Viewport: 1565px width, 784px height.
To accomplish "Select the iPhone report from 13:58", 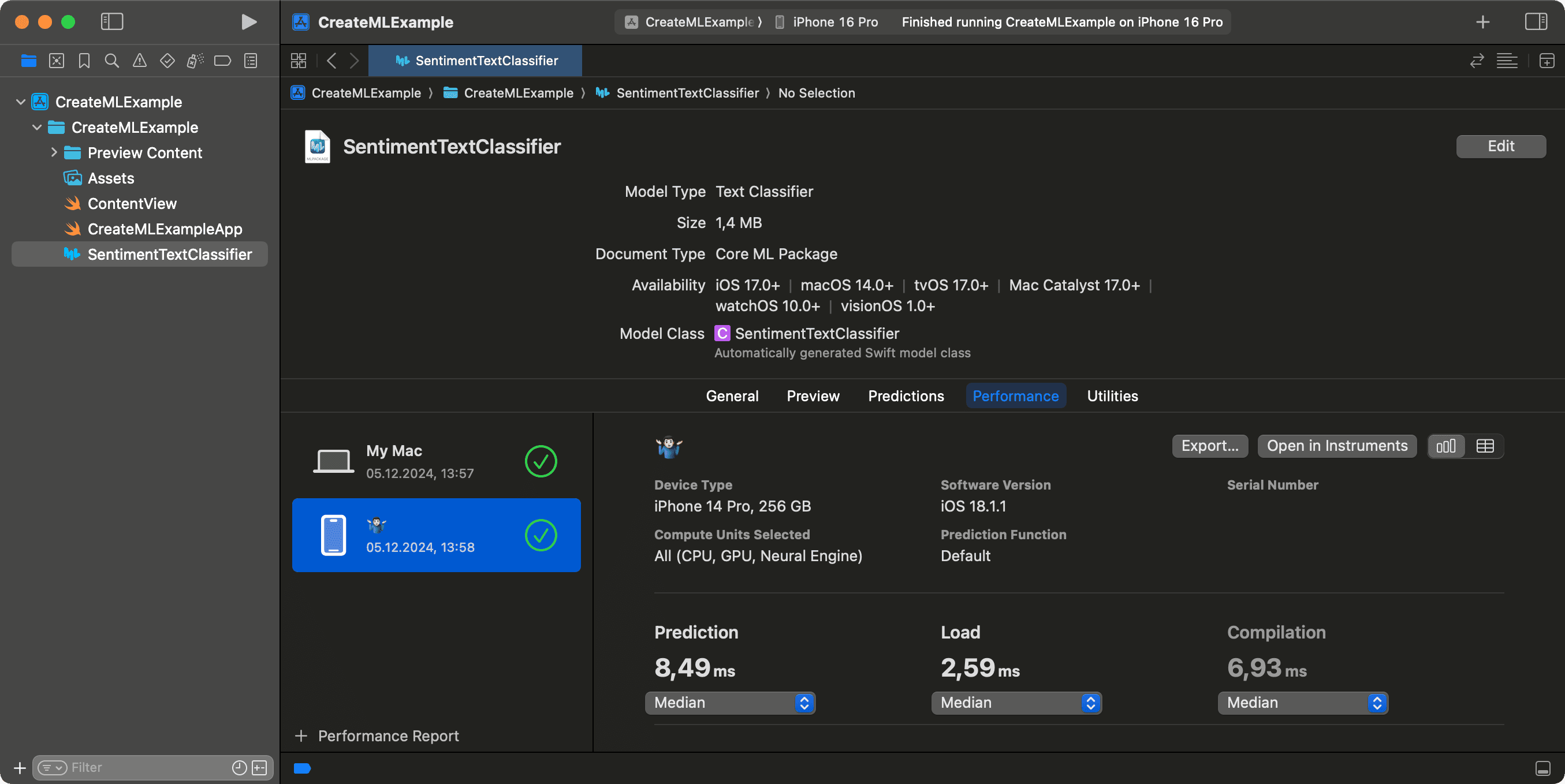I will pos(436,535).
